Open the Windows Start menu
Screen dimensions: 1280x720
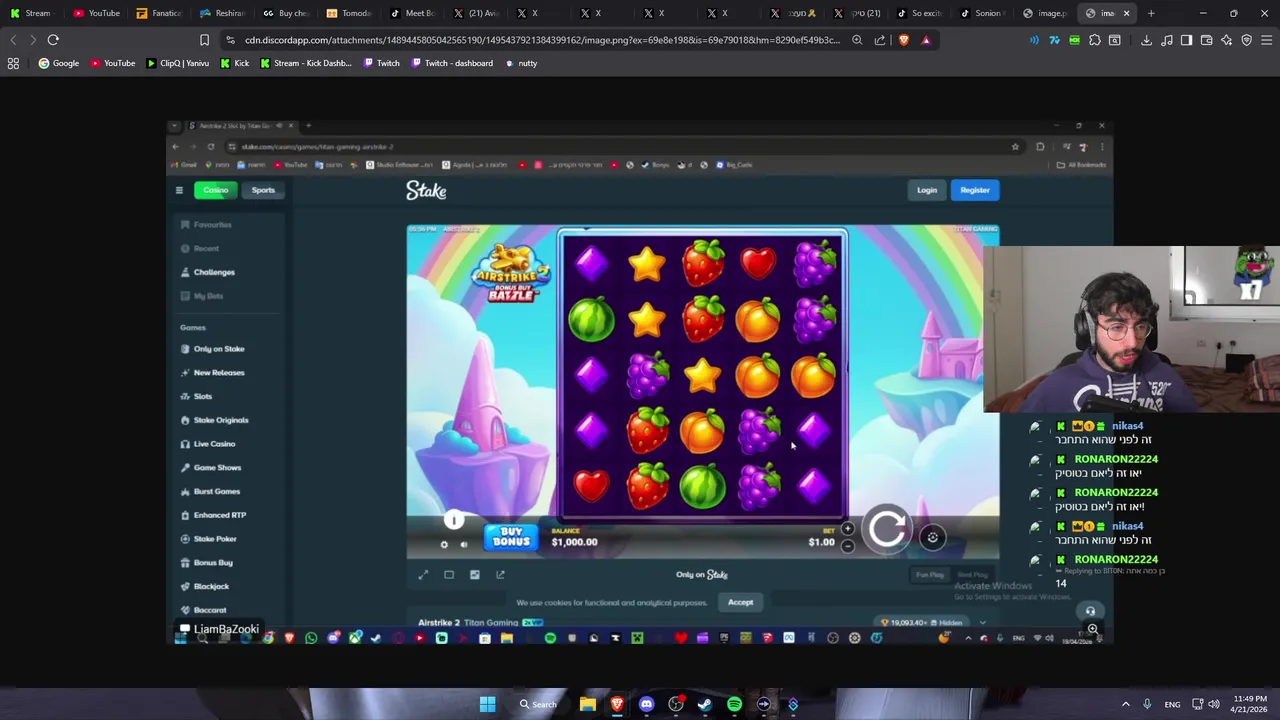[487, 704]
